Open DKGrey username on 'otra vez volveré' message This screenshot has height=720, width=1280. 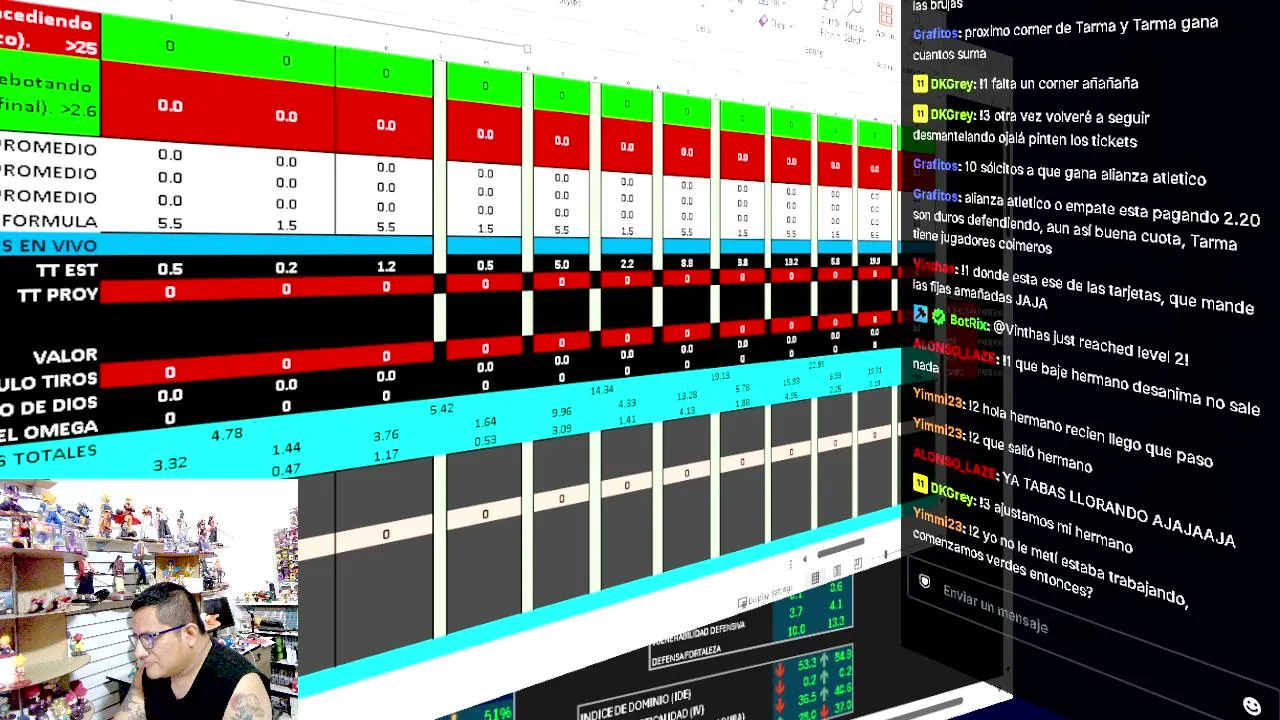click(x=952, y=116)
